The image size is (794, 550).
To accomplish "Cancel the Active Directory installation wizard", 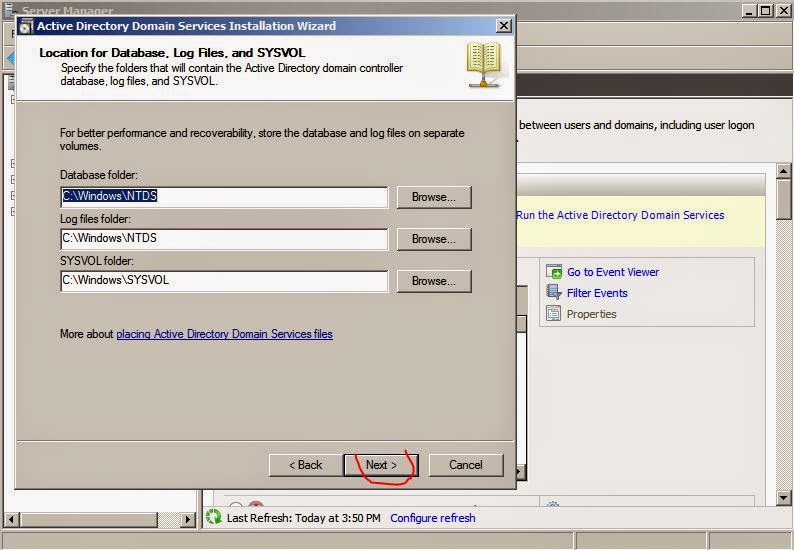I will click(466, 465).
